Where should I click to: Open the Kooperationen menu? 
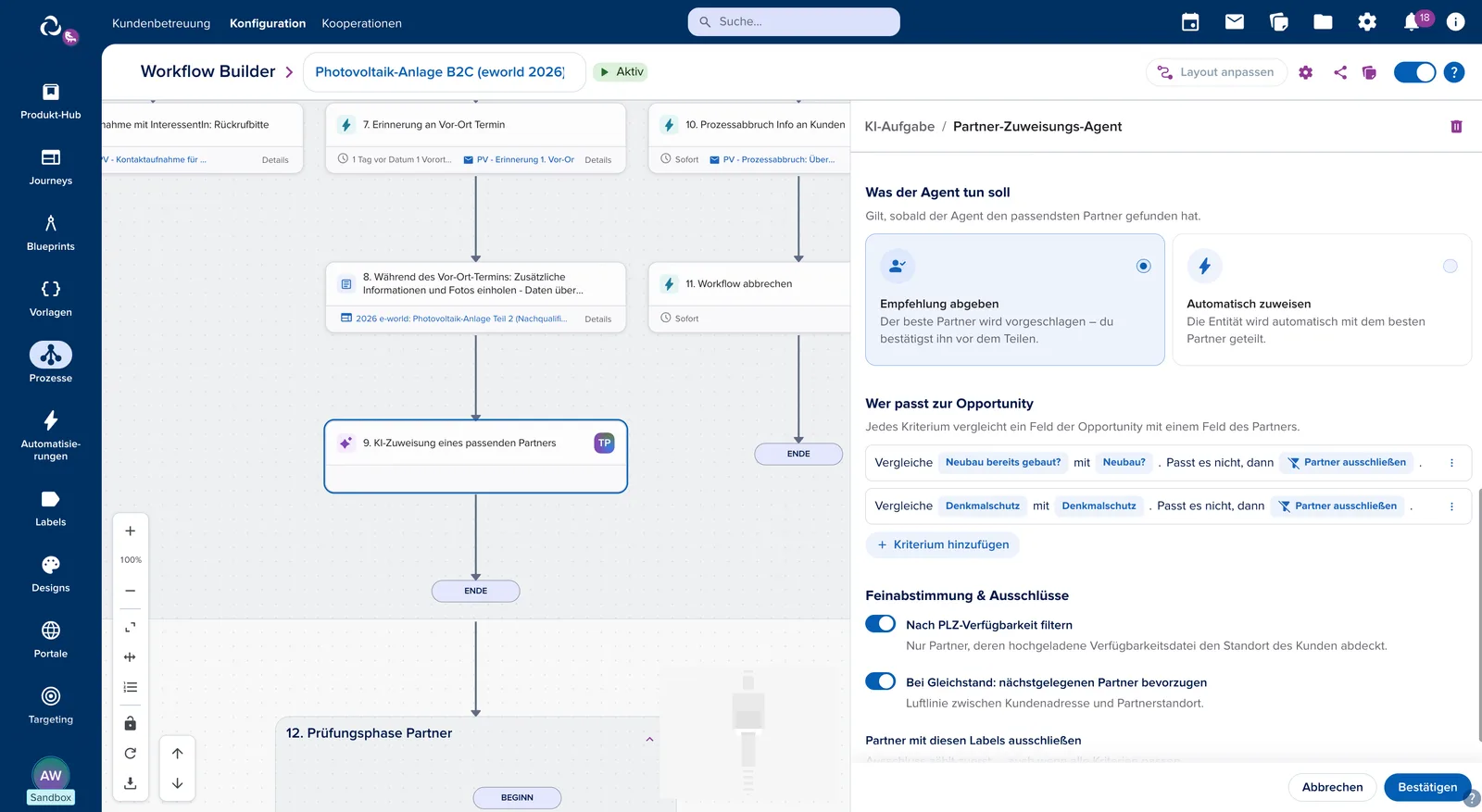click(x=362, y=23)
